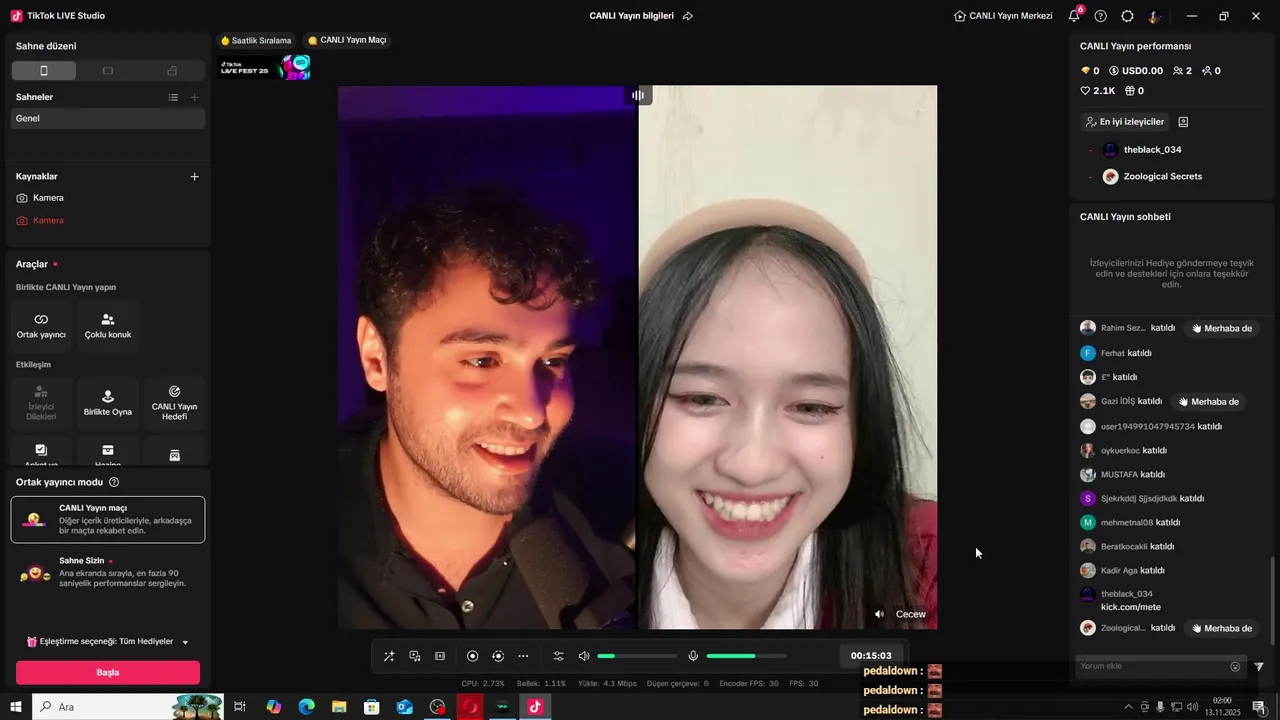1280x720 pixels.
Task: Open the scenes list icon beside Sahneler
Action: click(173, 97)
